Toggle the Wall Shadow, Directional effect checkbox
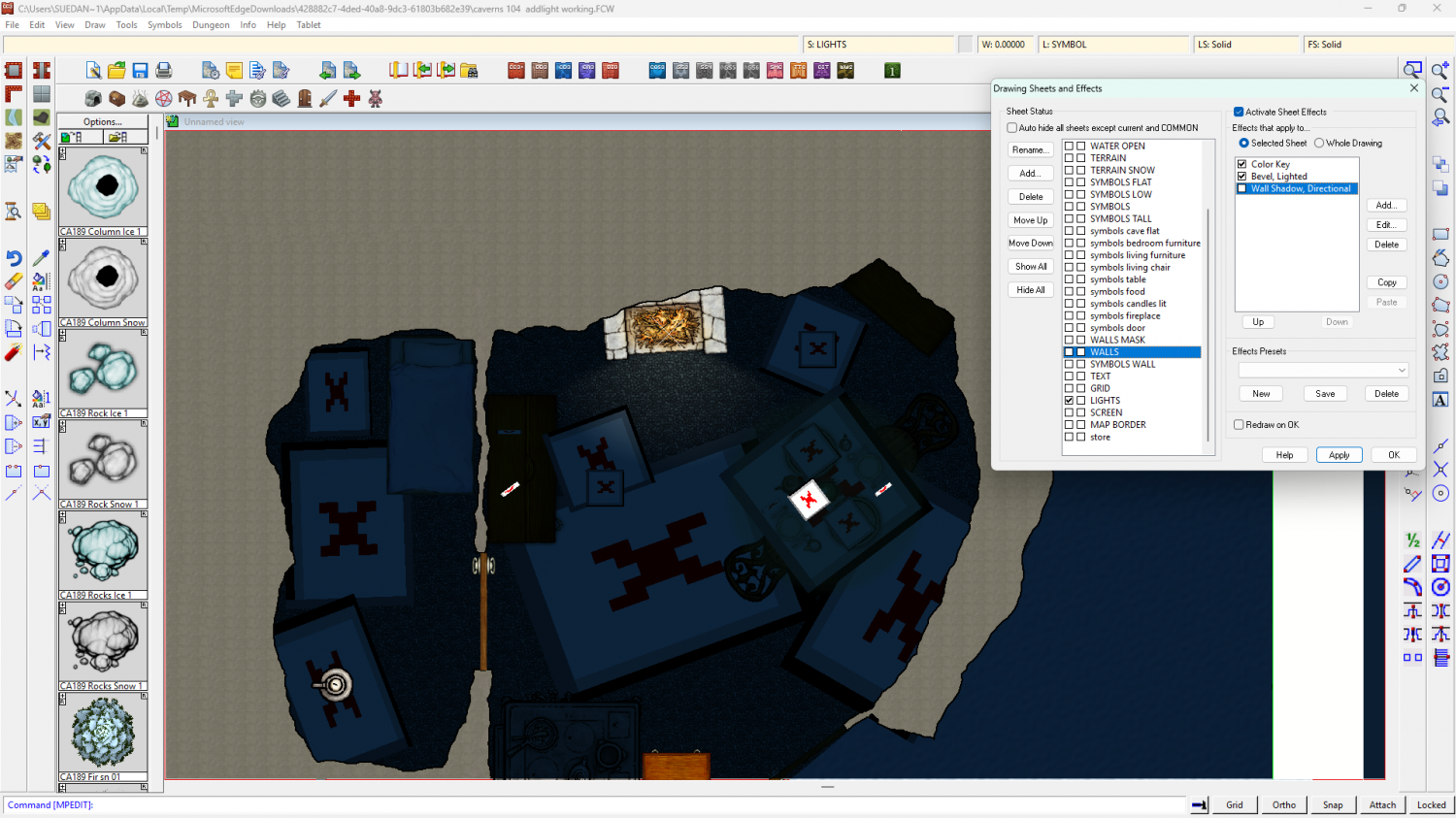Viewport: 1456px width, 818px height. coord(1241,189)
